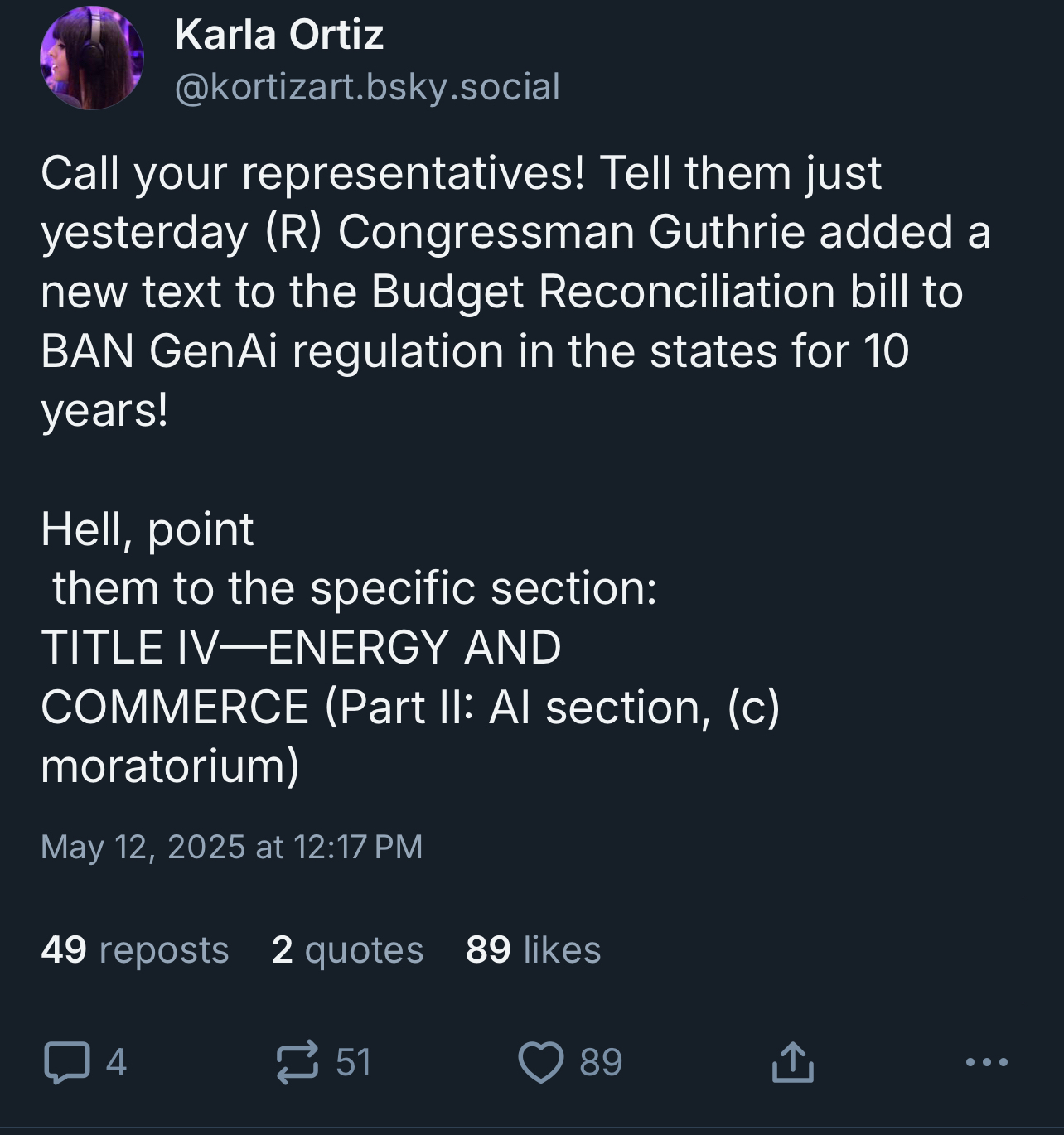The height and width of the screenshot is (1135, 1064).
Task: Click the repost count 51
Action: 353,1063
